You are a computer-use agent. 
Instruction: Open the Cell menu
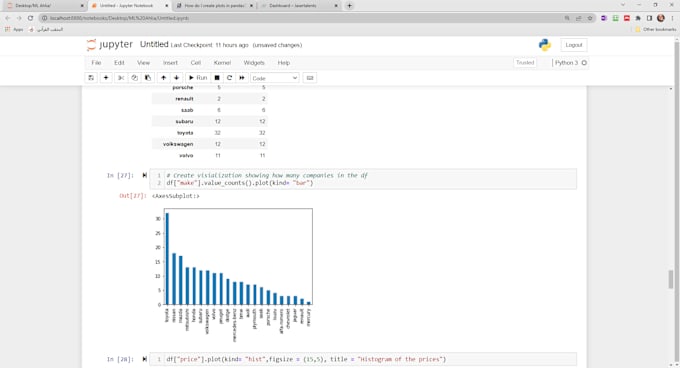click(196, 63)
